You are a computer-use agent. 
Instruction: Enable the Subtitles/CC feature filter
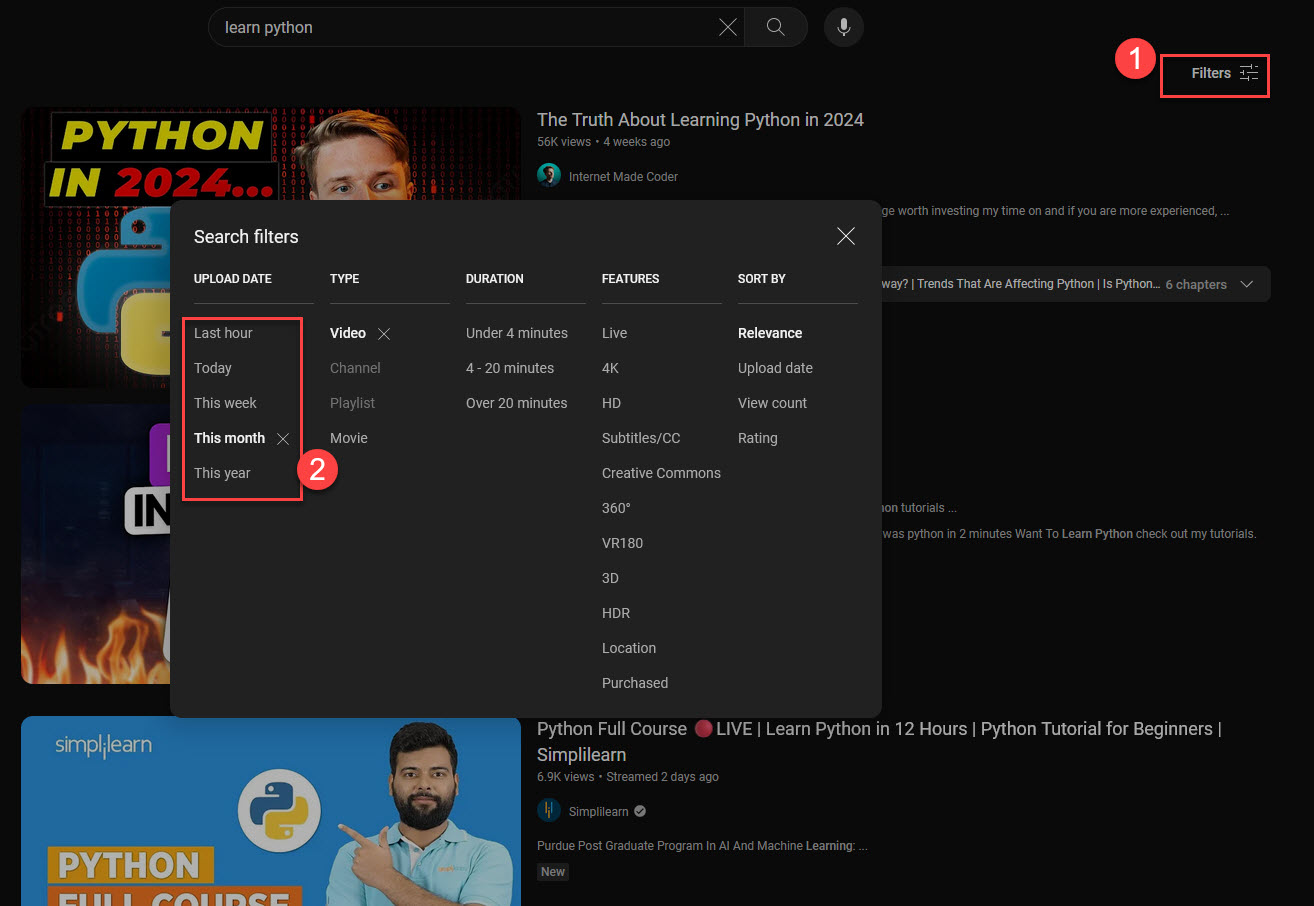[641, 438]
